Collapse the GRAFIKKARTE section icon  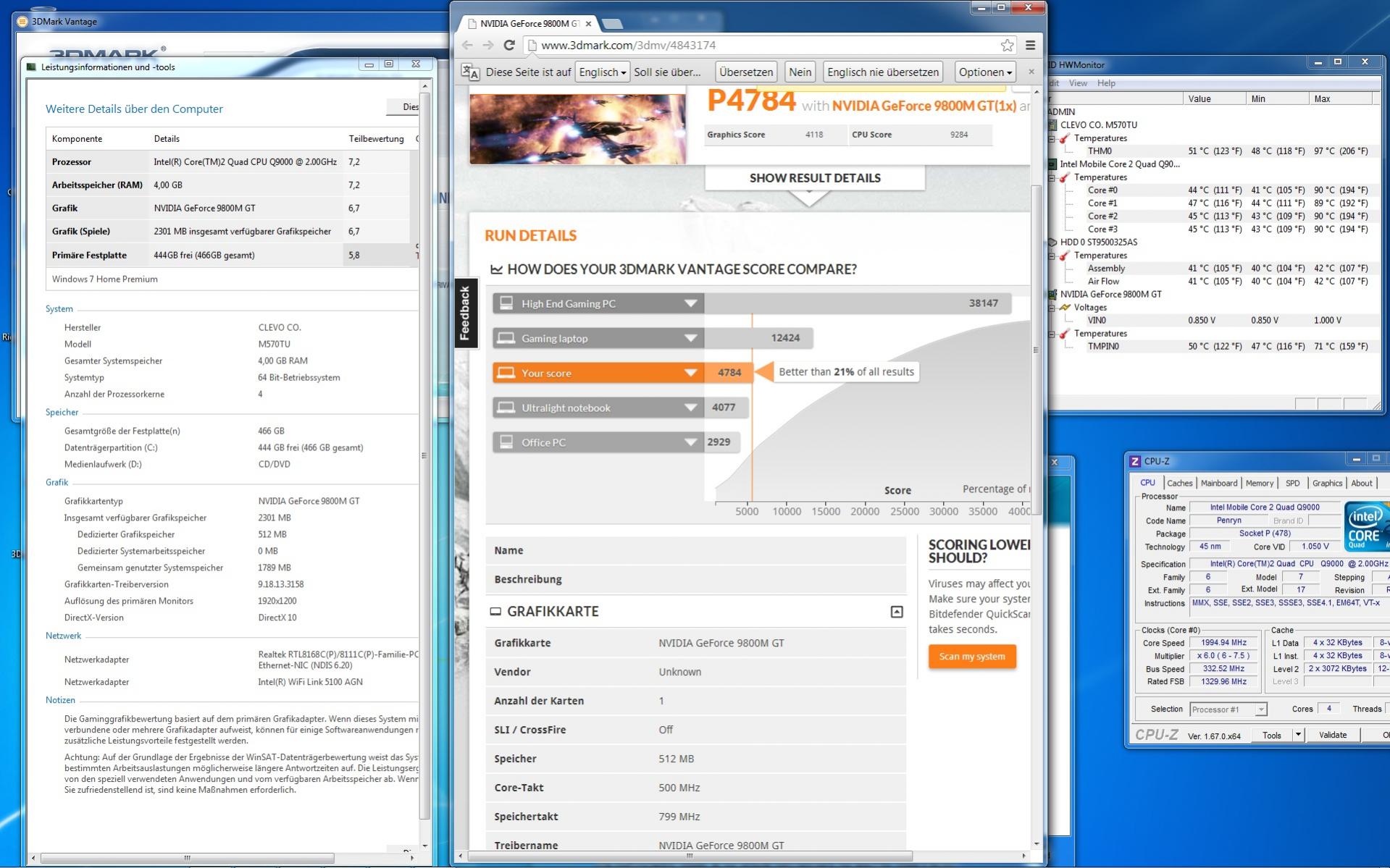(897, 612)
